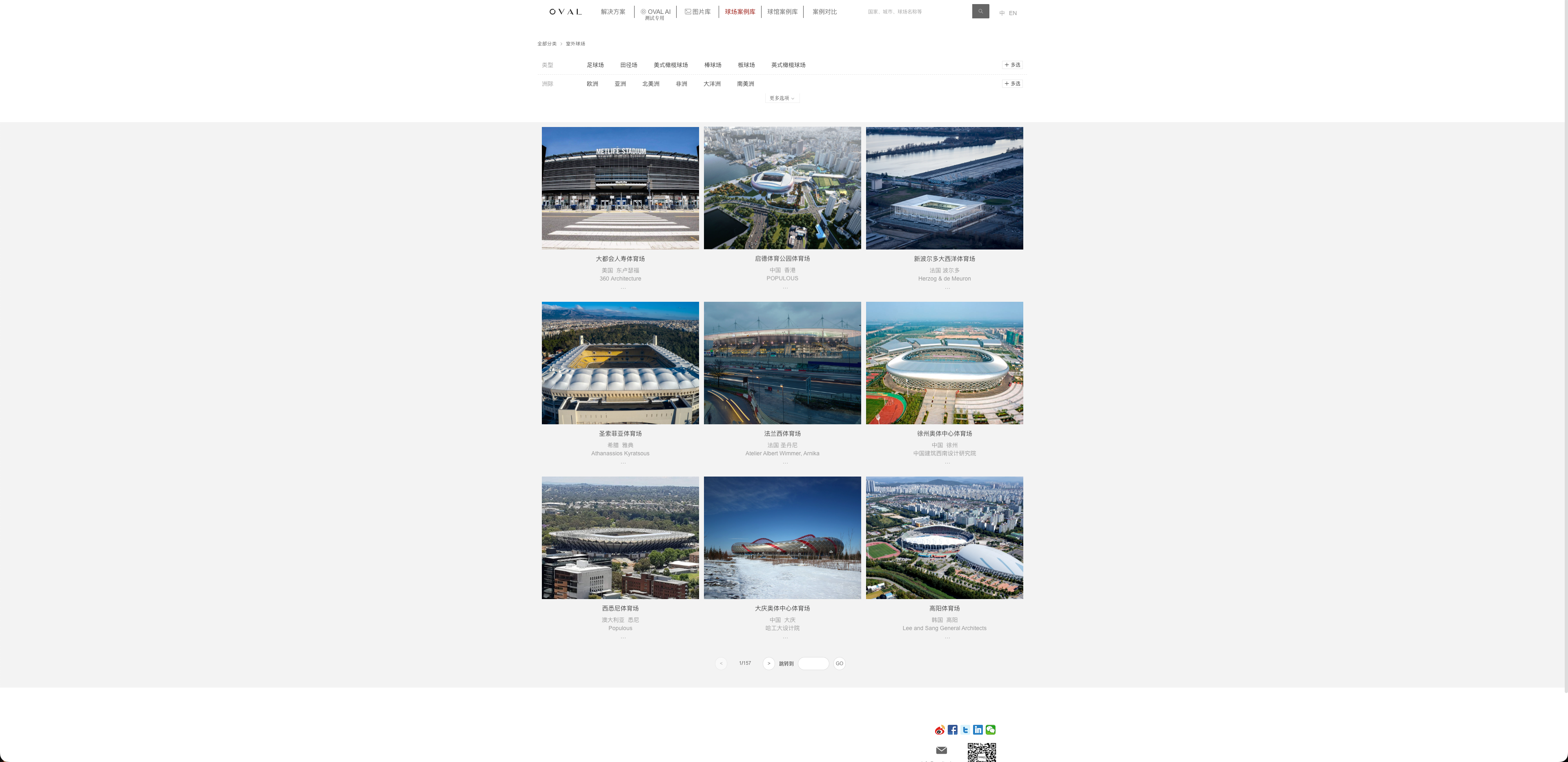Enable 多选 multi-select for 洲际 row
1568x762 pixels.
(1012, 83)
